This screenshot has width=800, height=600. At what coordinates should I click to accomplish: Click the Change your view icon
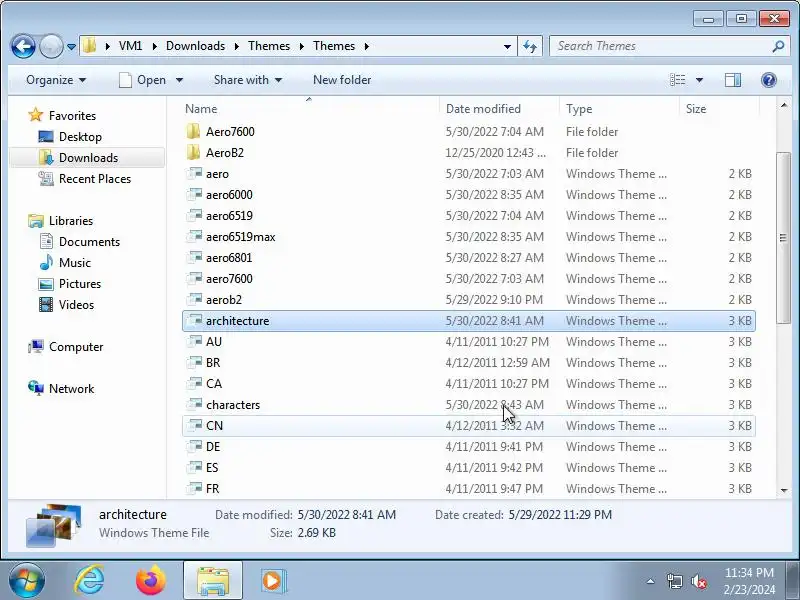(678, 80)
